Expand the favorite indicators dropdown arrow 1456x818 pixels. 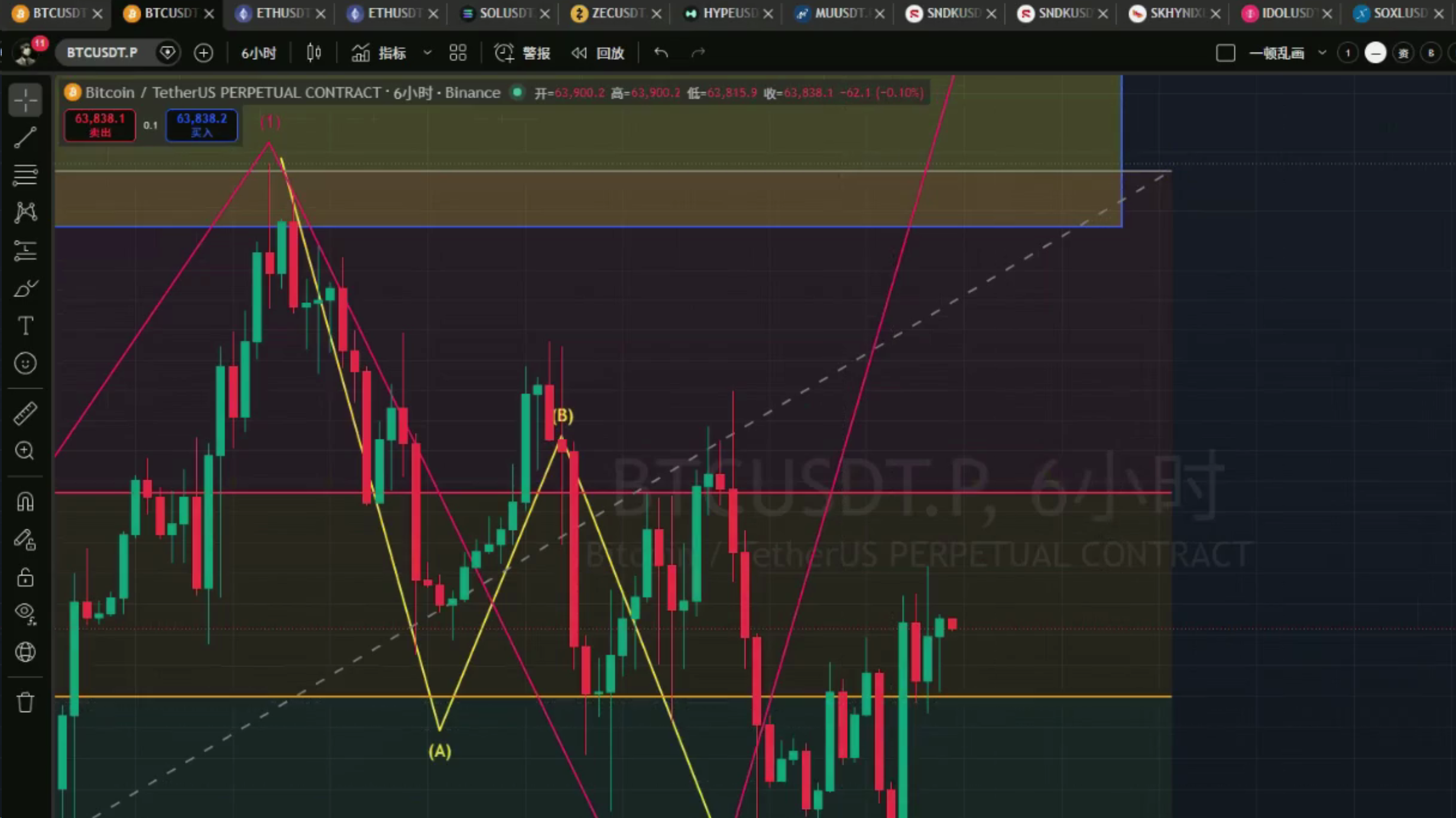(x=427, y=53)
